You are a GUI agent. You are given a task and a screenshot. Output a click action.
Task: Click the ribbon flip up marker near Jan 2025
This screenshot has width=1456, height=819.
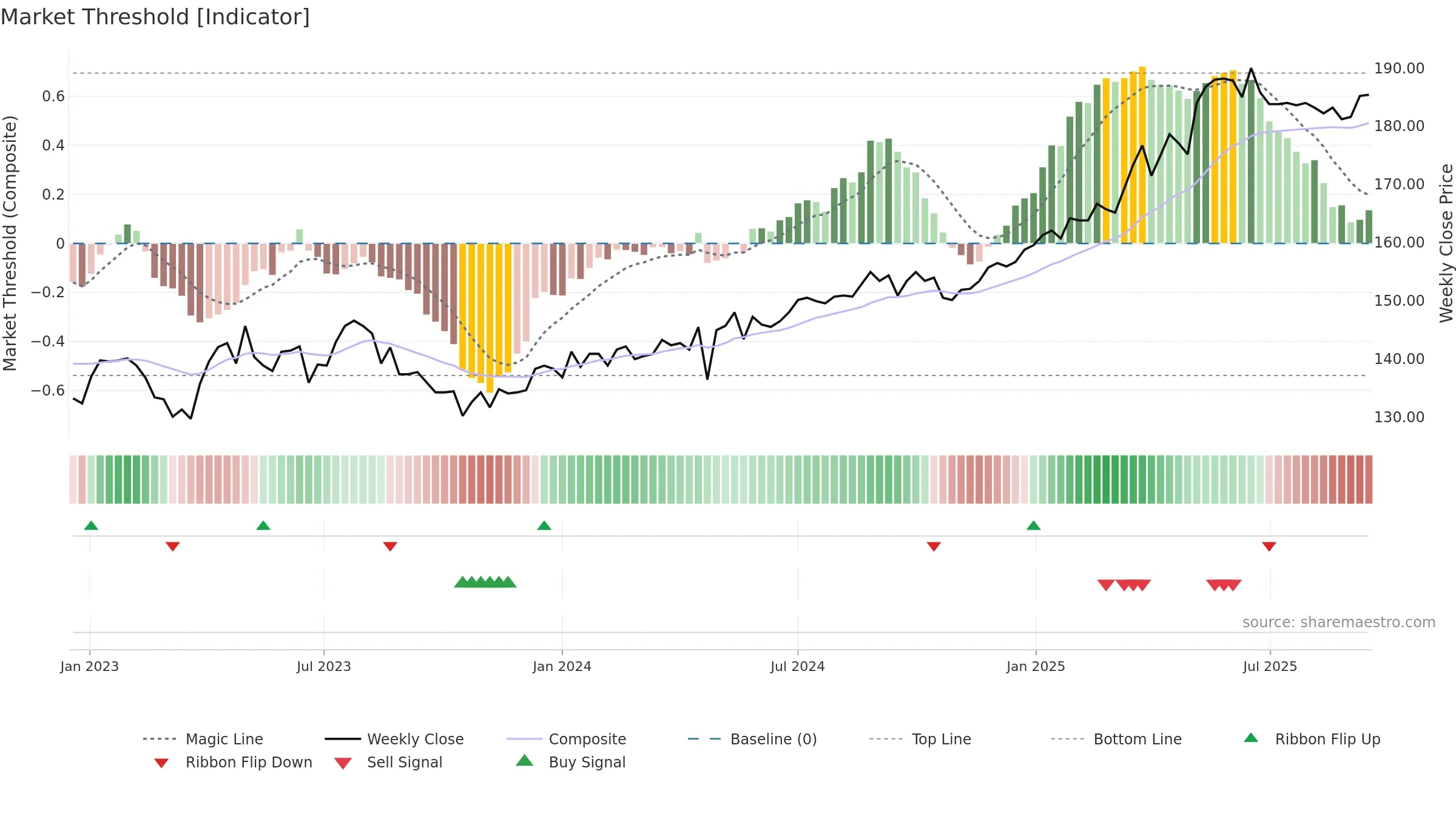click(x=1034, y=525)
